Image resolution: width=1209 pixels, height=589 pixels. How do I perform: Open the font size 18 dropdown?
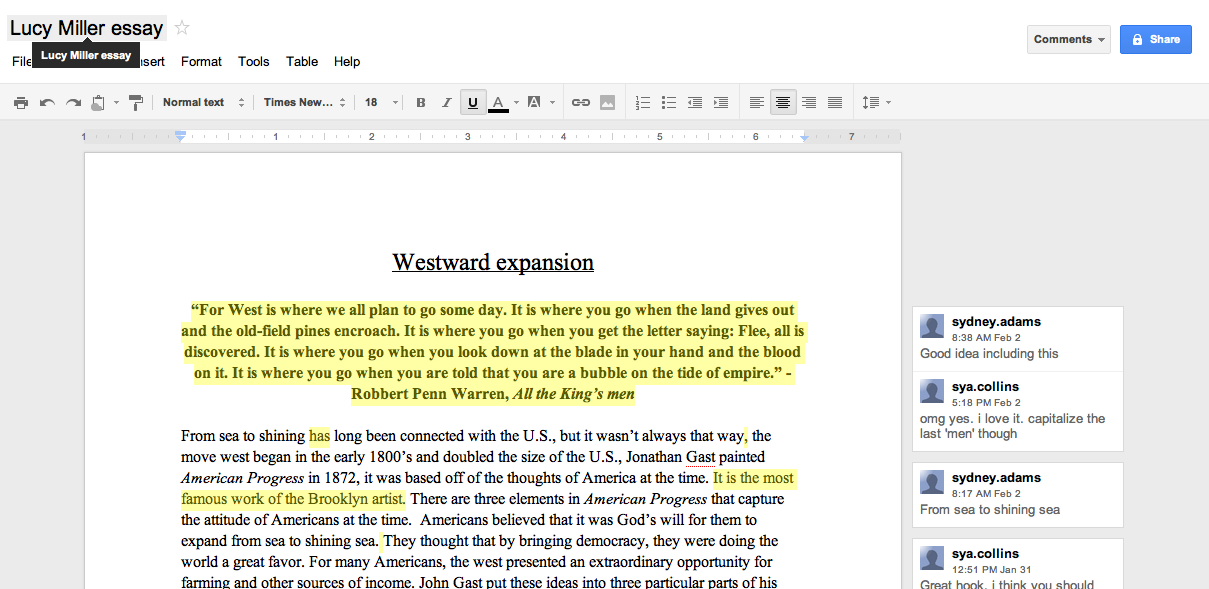(381, 102)
